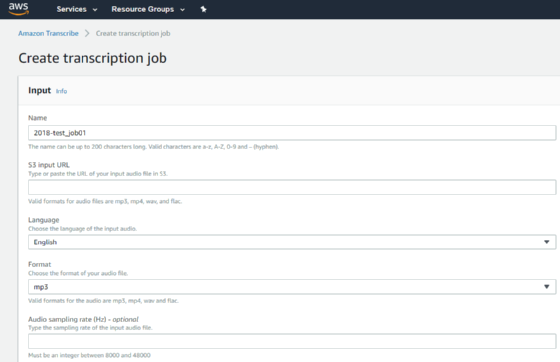Click the AWS logo home icon
The image size is (560, 362).
click(x=19, y=9)
